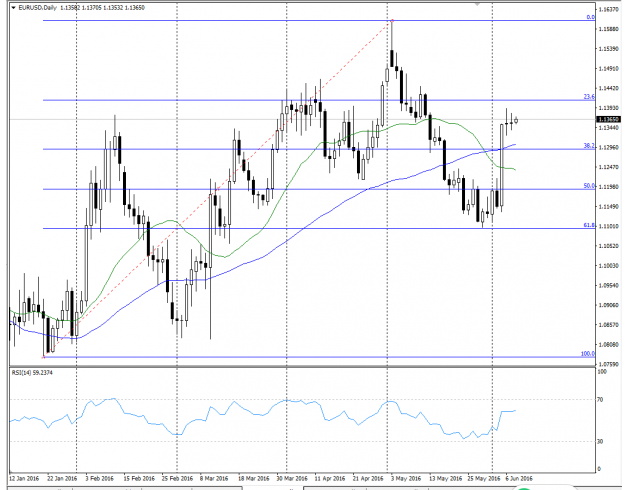The width and height of the screenshot is (630, 490).
Task: Select the 61.8 Fibonacci retracement line
Action: pos(300,228)
